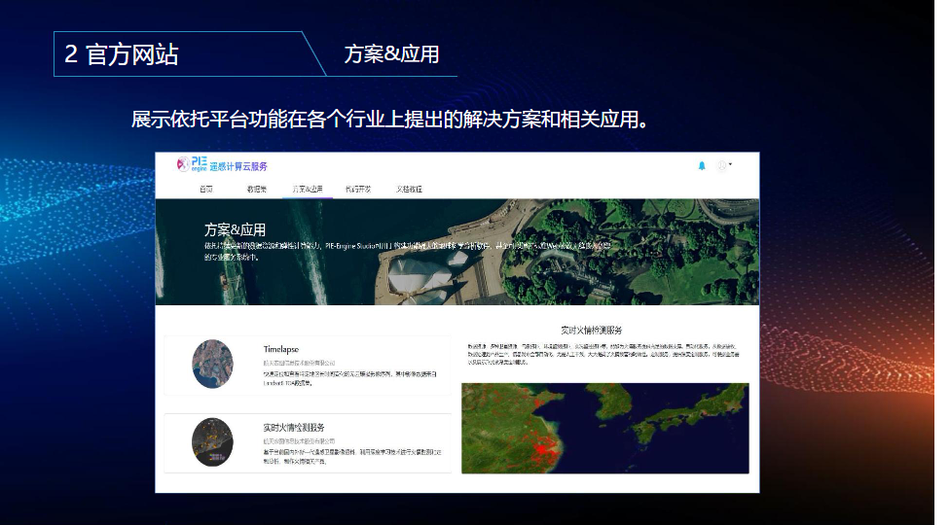Click the slide heading 2 官方网站
950x525 pixels.
pyautogui.click(x=122, y=54)
